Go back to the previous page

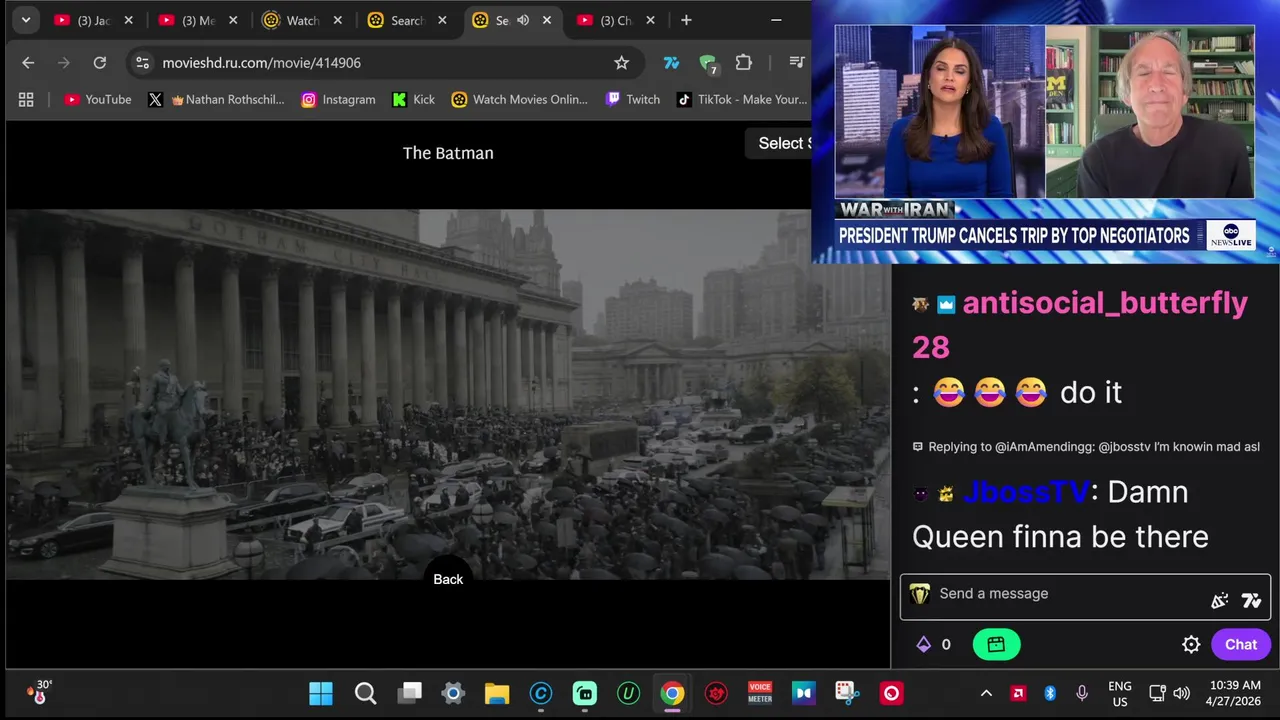28,63
